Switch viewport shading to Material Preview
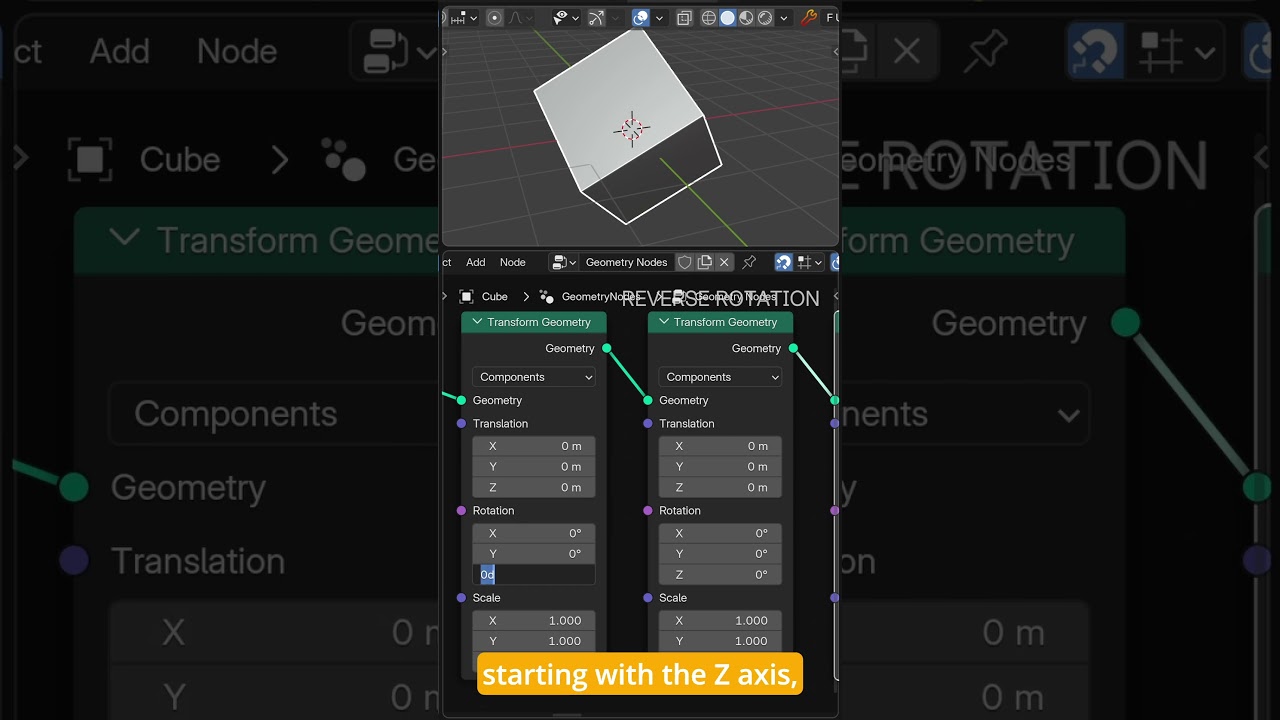1280x720 pixels. (x=746, y=18)
